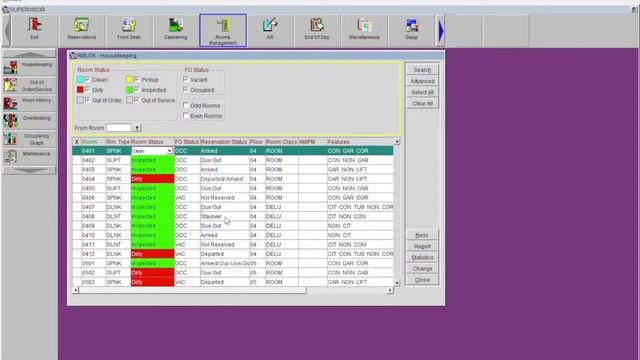This screenshot has height=360, width=640.
Task: Click the Select All button
Action: pos(422,92)
